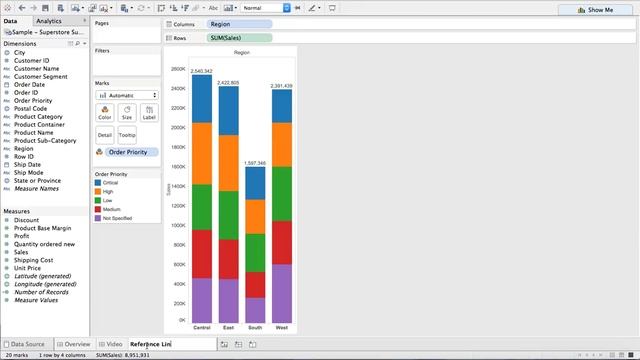Image resolution: width=640 pixels, height=360 pixels.
Task: Click the new worksheet icon beside sheet tabs
Action: tap(224, 344)
